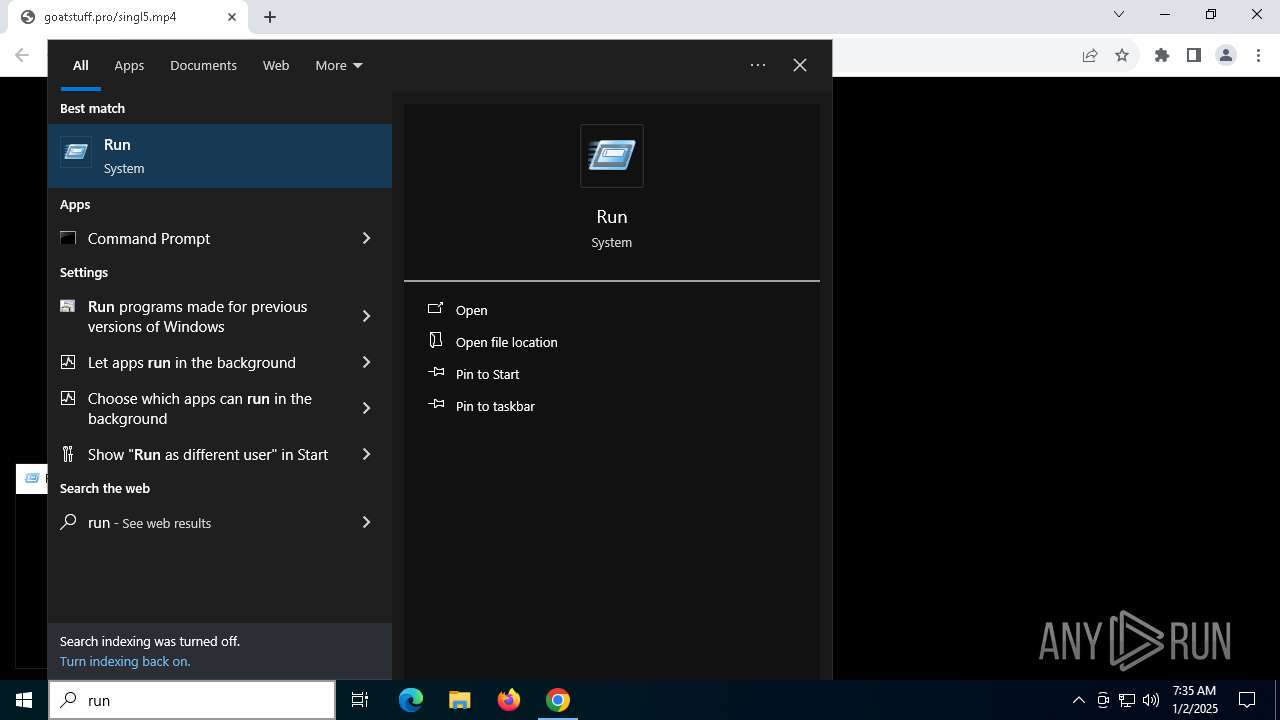The height and width of the screenshot is (720, 1280).
Task: Click the three-dots search options icon
Action: click(x=758, y=65)
